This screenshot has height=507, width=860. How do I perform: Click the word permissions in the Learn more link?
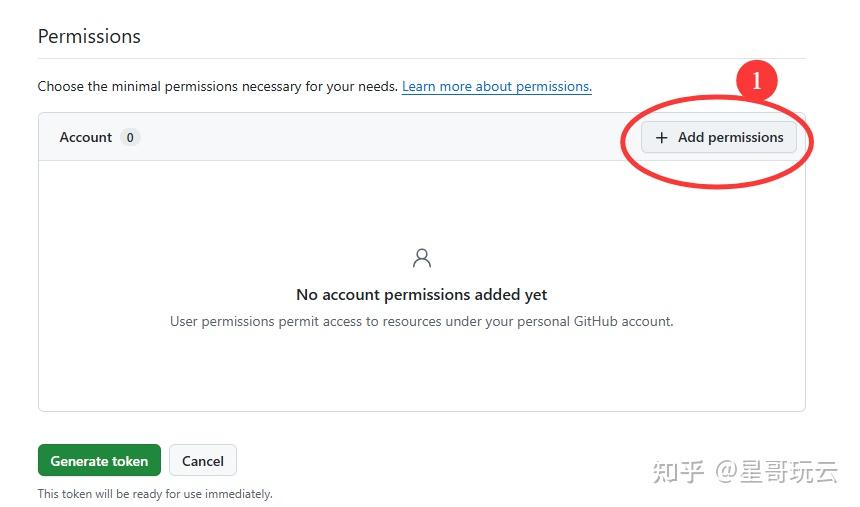tap(555, 87)
